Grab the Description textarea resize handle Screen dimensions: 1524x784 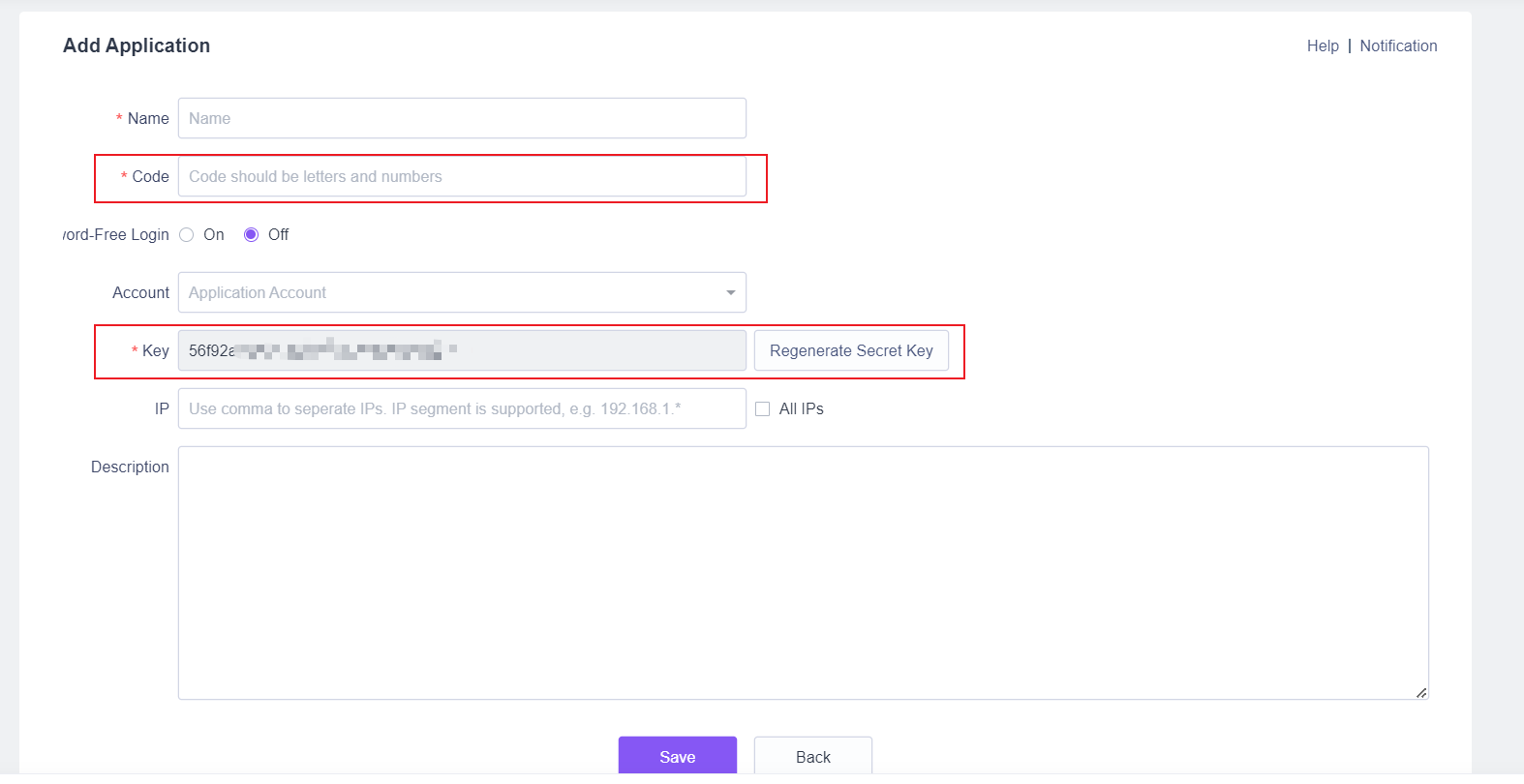click(1420, 692)
